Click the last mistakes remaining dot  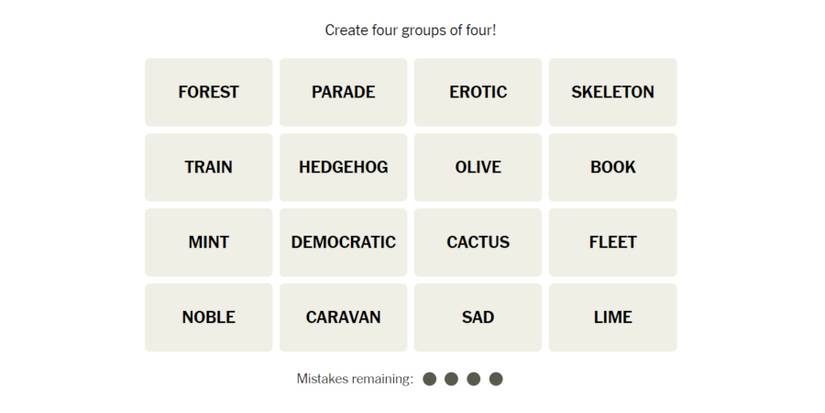click(x=496, y=379)
